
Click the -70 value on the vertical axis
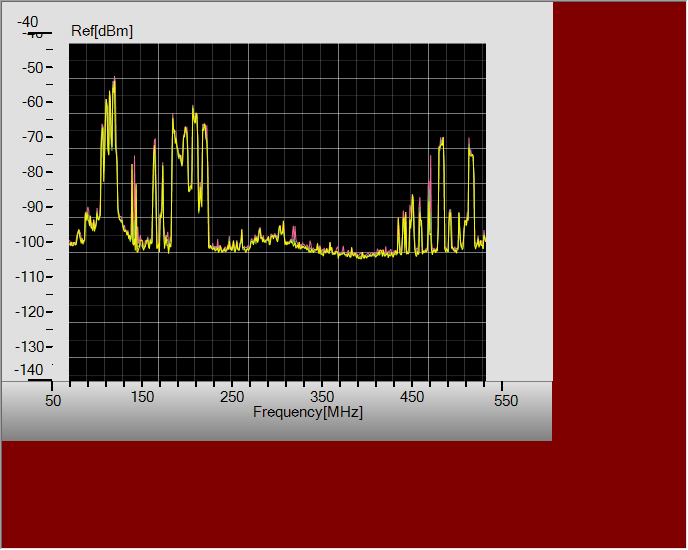point(33,137)
